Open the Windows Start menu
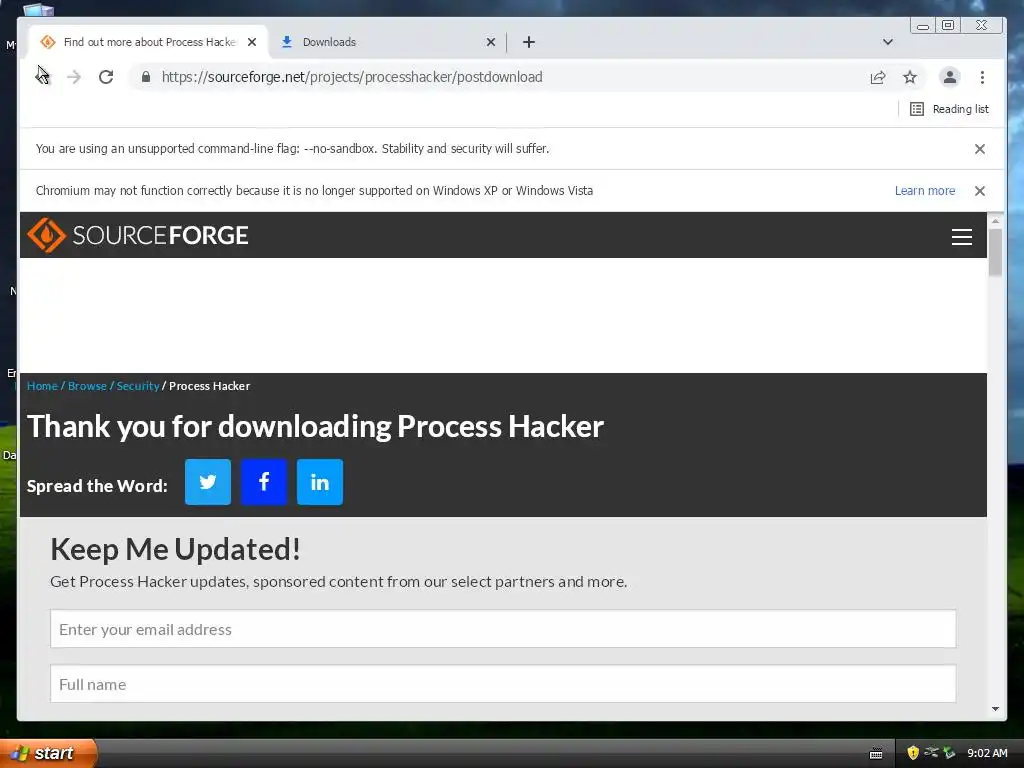The height and width of the screenshot is (768, 1024). (48, 753)
